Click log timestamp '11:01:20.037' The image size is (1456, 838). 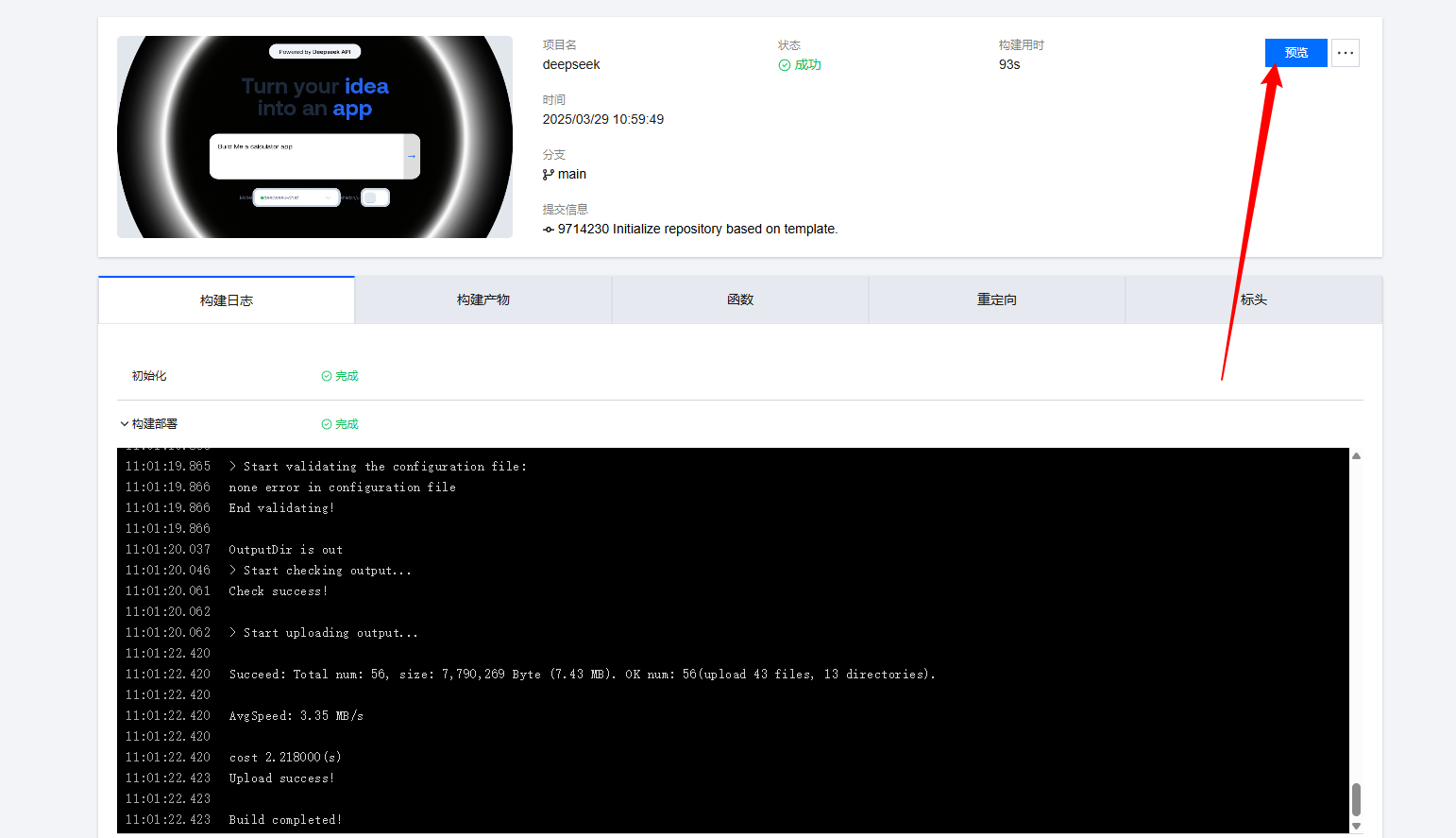click(168, 550)
